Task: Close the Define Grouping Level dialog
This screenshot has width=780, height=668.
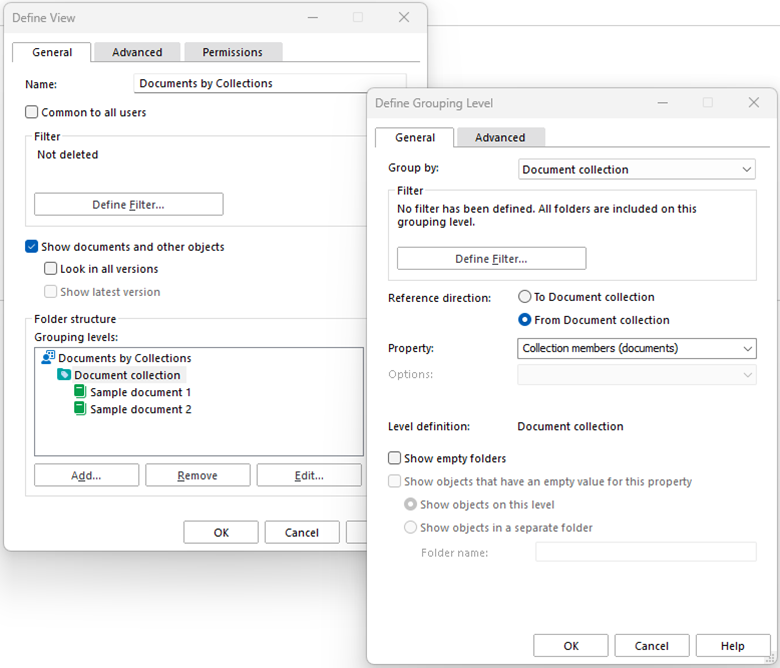Action: tap(754, 102)
